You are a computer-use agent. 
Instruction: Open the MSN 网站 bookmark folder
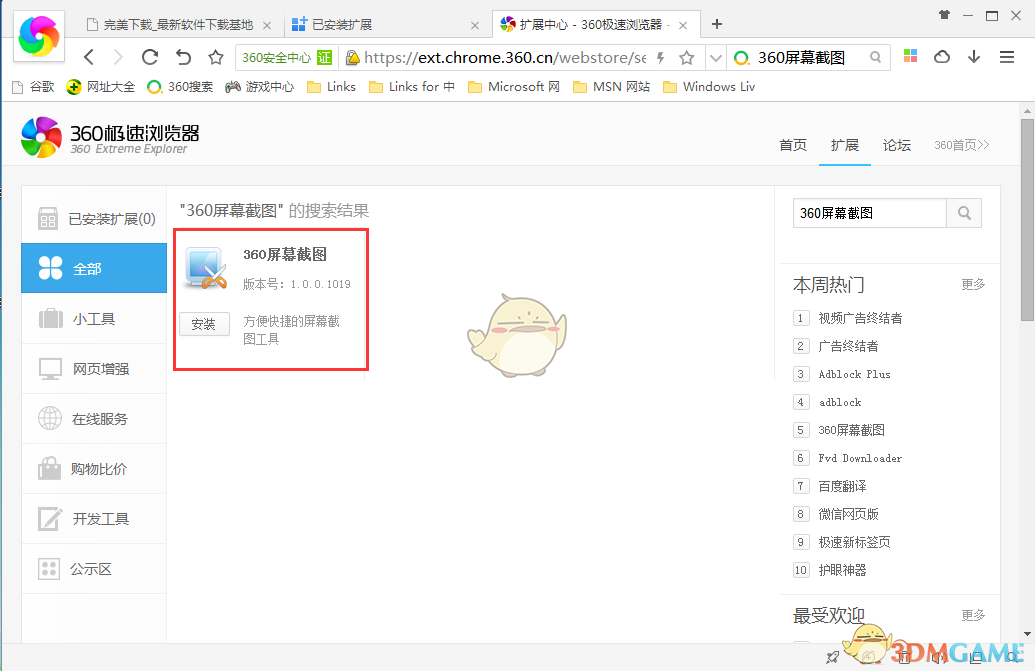pos(611,86)
